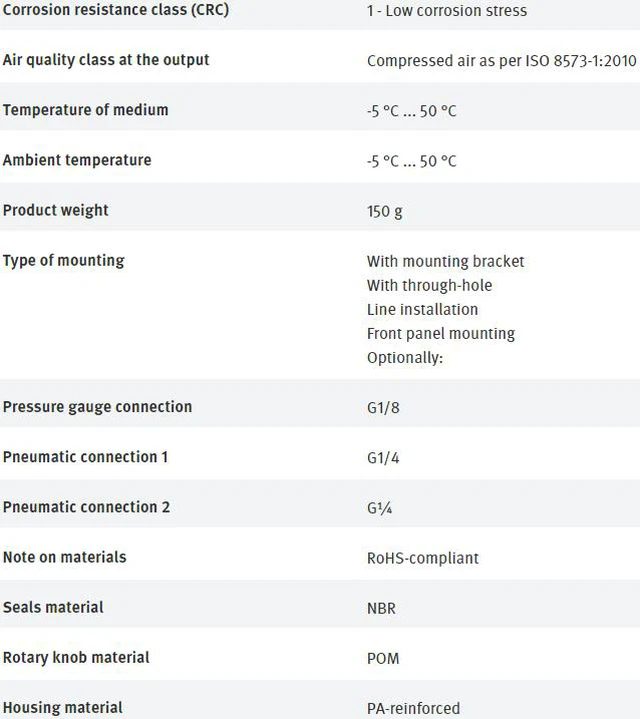Screen dimensions: 640x719
Task: Select the NBR seals material value
Action: 381,608
